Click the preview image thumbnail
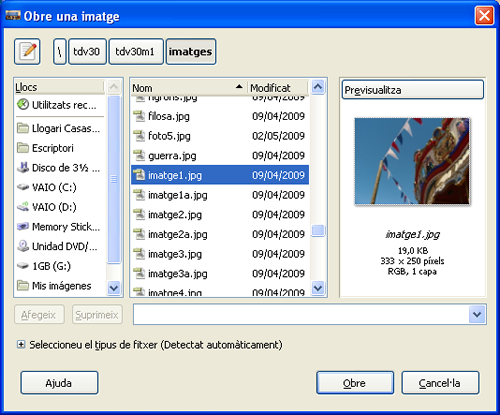500x415 pixels. [x=412, y=161]
